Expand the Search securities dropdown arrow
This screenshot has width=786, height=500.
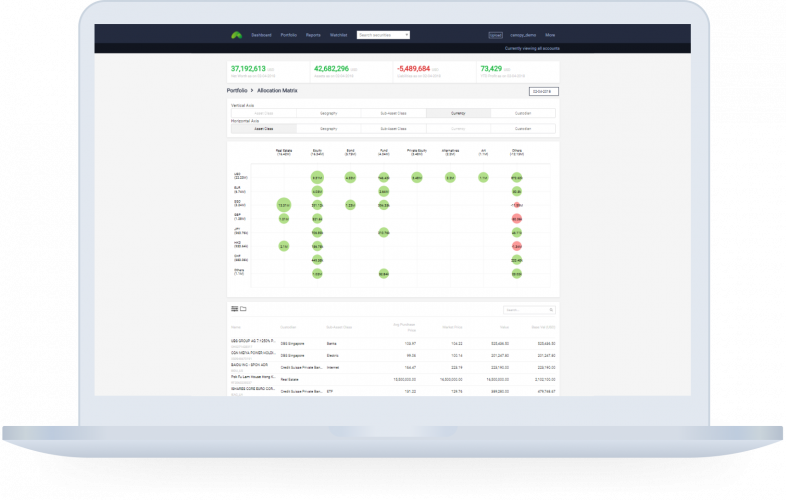[407, 35]
